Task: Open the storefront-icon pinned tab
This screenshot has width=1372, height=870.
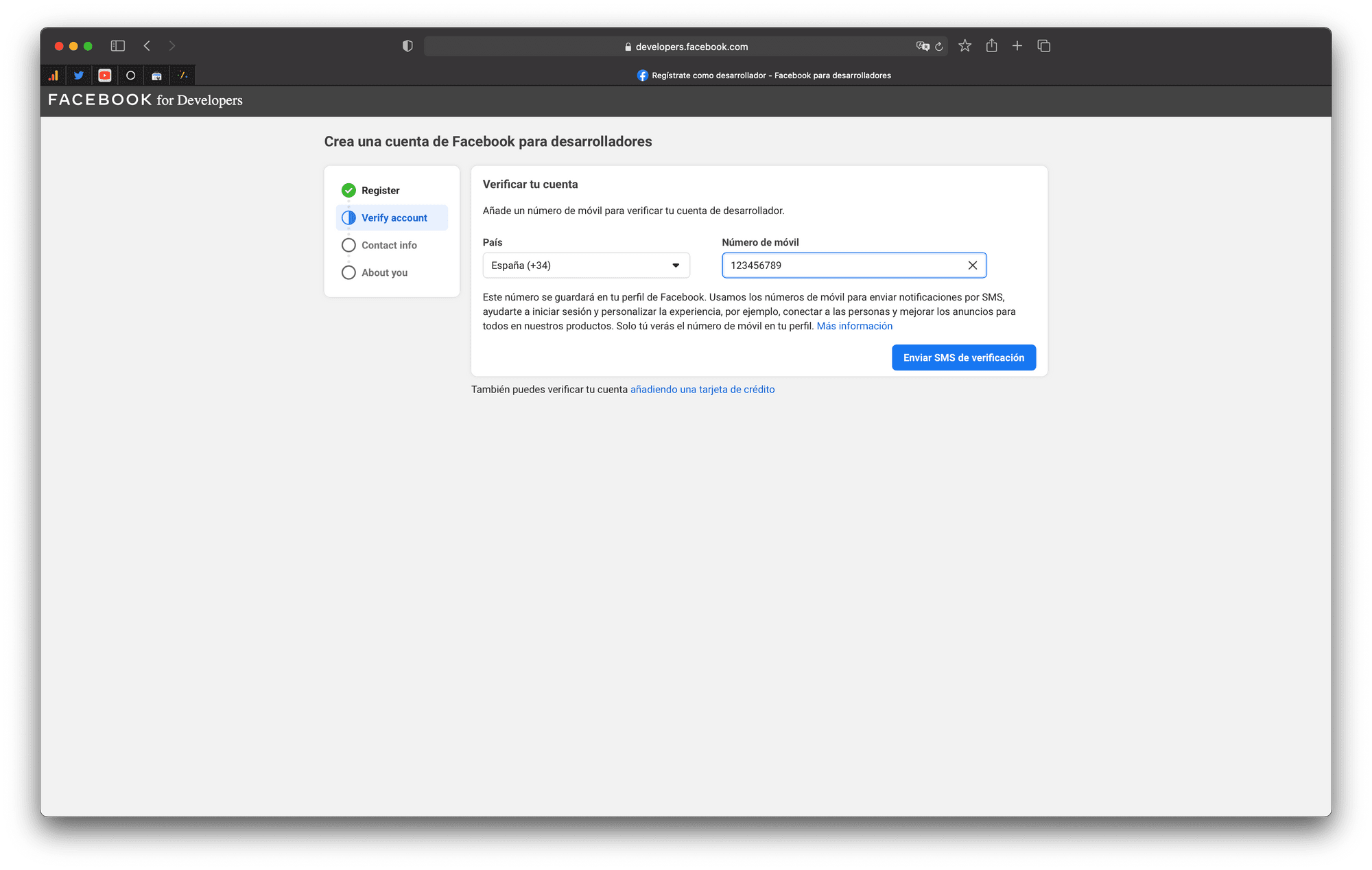Action: pos(156,75)
